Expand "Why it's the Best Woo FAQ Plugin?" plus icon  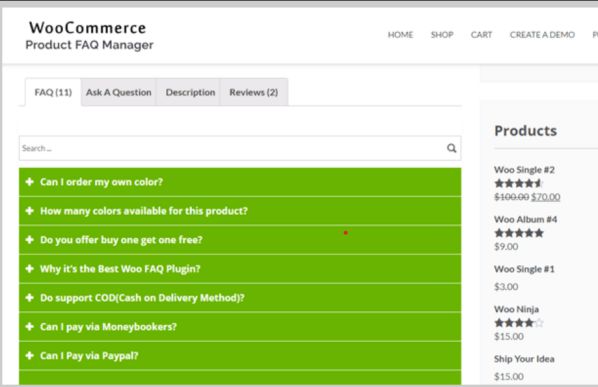(29, 269)
